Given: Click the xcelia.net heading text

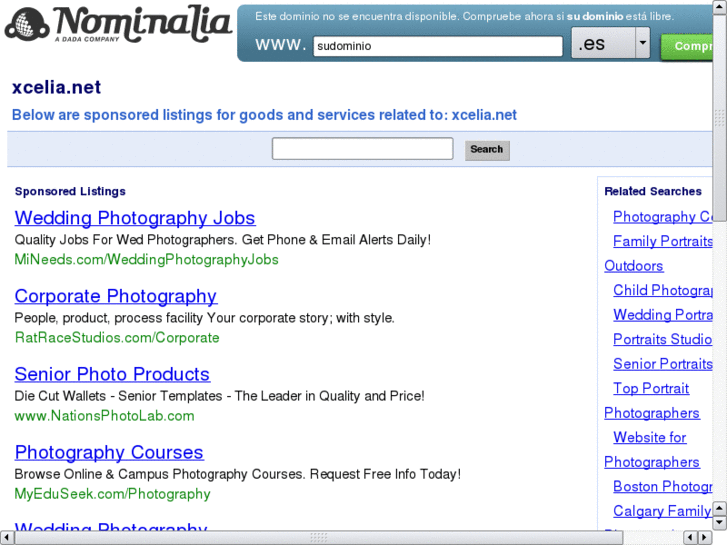Looking at the screenshot, I should point(56,87).
